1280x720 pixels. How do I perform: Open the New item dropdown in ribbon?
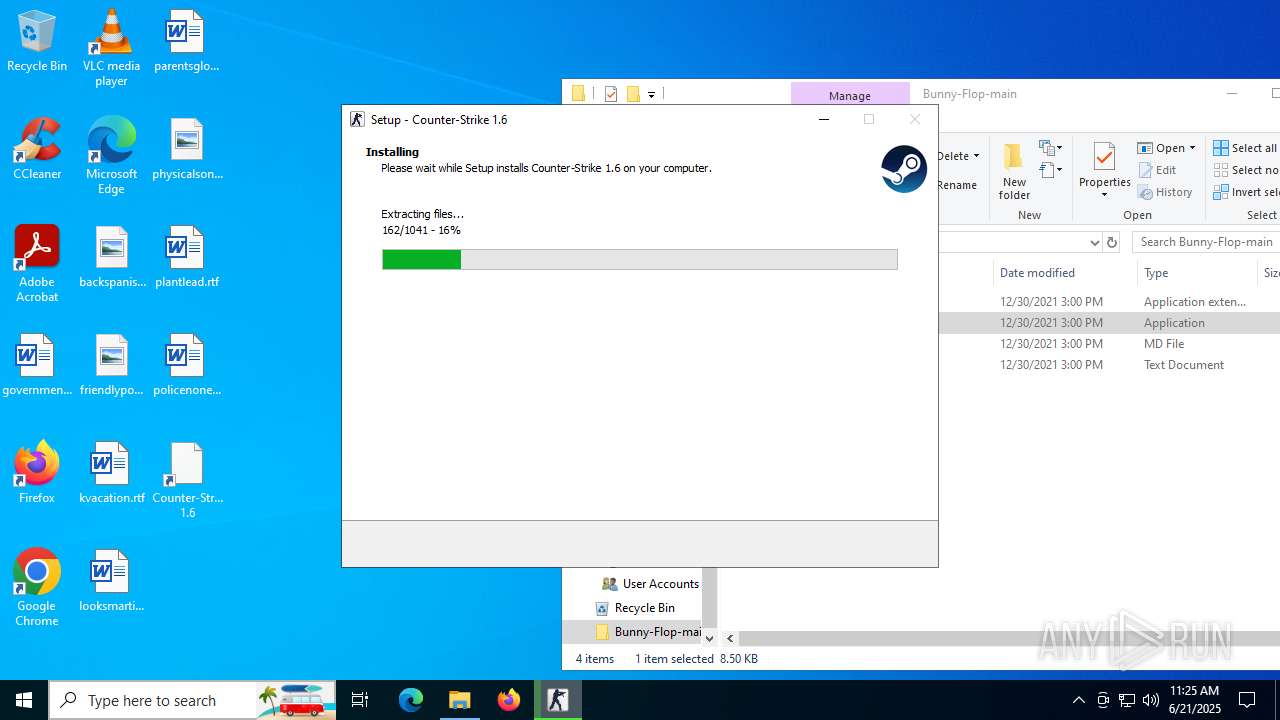(x=1050, y=148)
